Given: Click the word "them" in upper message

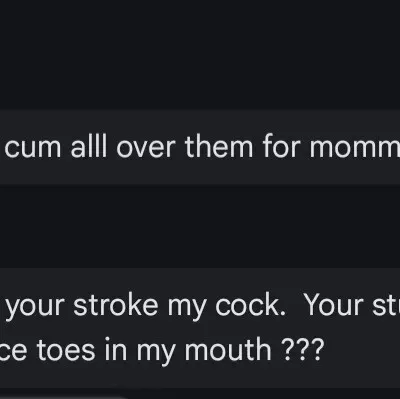Looking at the screenshot, I should coord(219,147).
